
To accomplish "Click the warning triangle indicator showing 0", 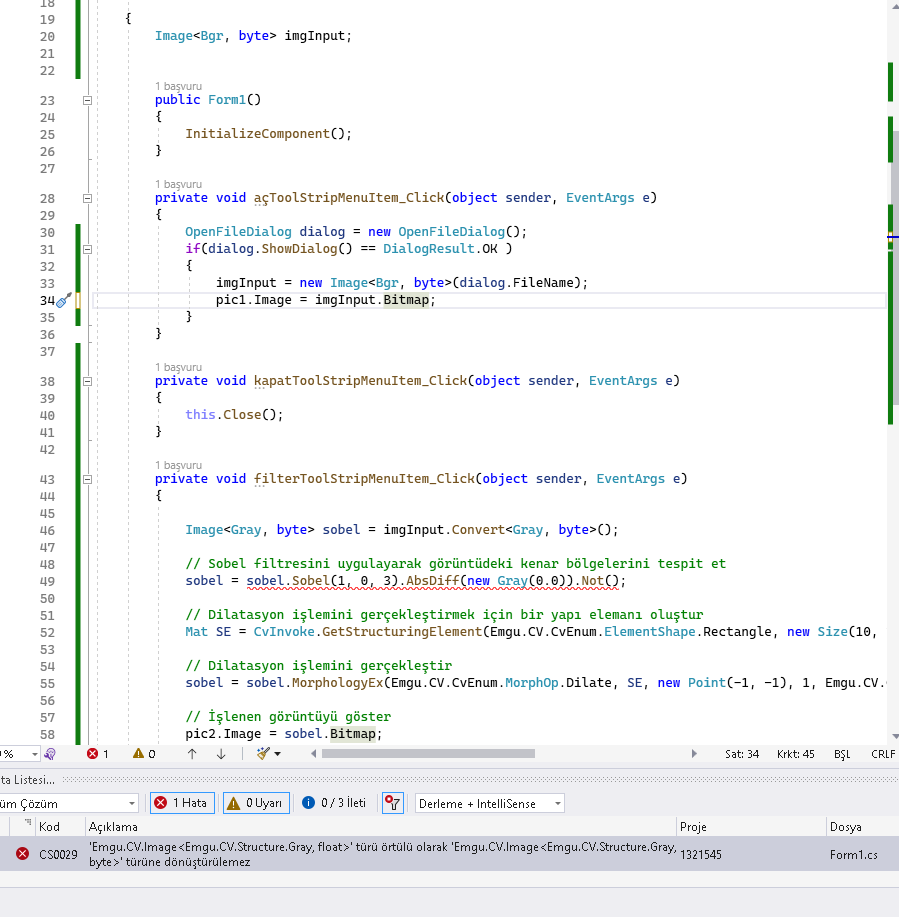I will [138, 754].
